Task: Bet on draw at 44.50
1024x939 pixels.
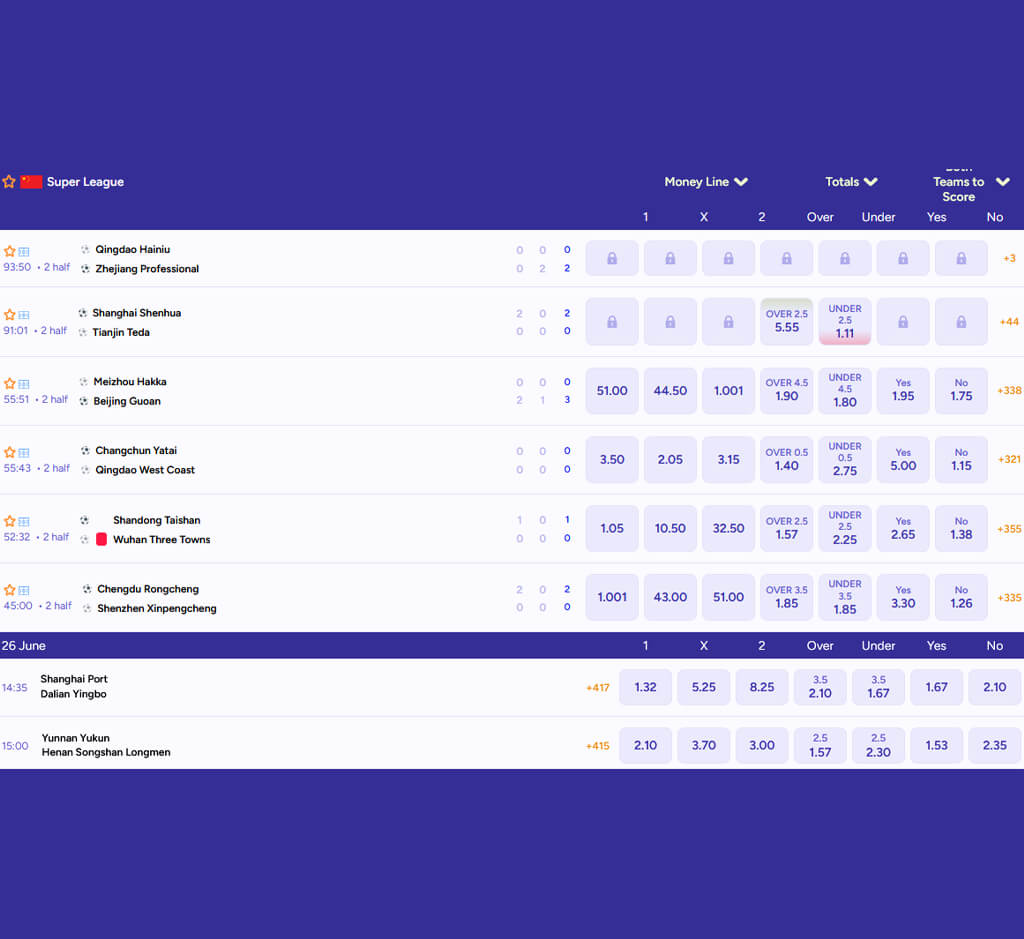Action: [x=670, y=390]
